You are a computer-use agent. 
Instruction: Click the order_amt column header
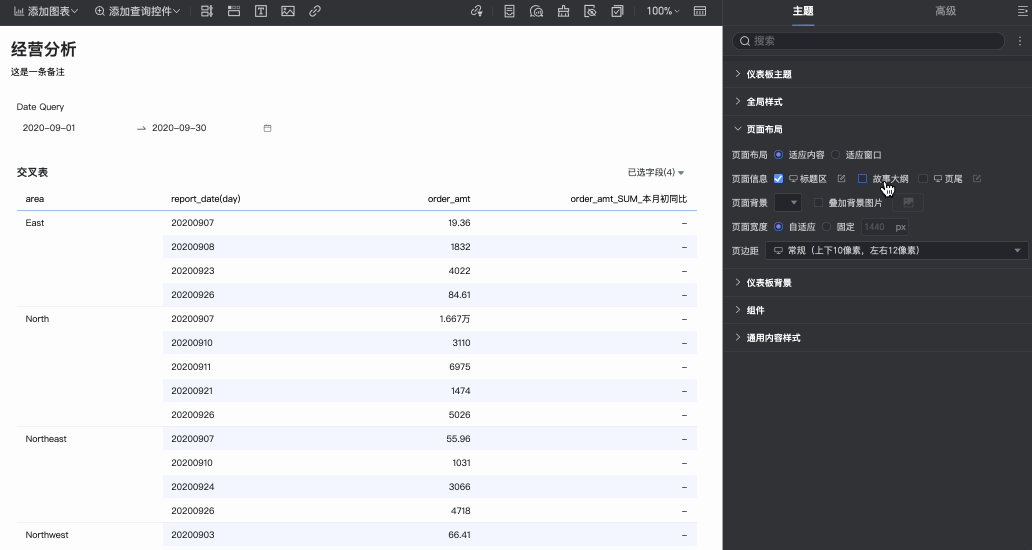[449, 199]
